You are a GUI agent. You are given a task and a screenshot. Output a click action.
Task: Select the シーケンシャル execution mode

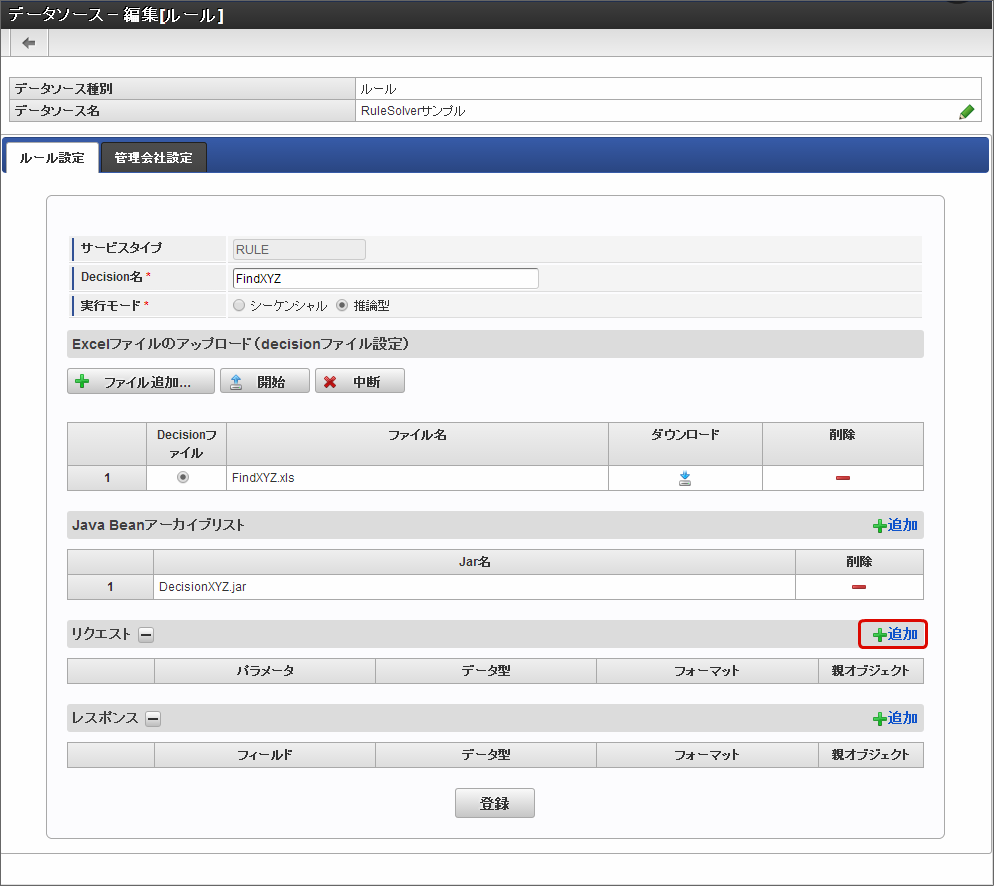click(239, 305)
